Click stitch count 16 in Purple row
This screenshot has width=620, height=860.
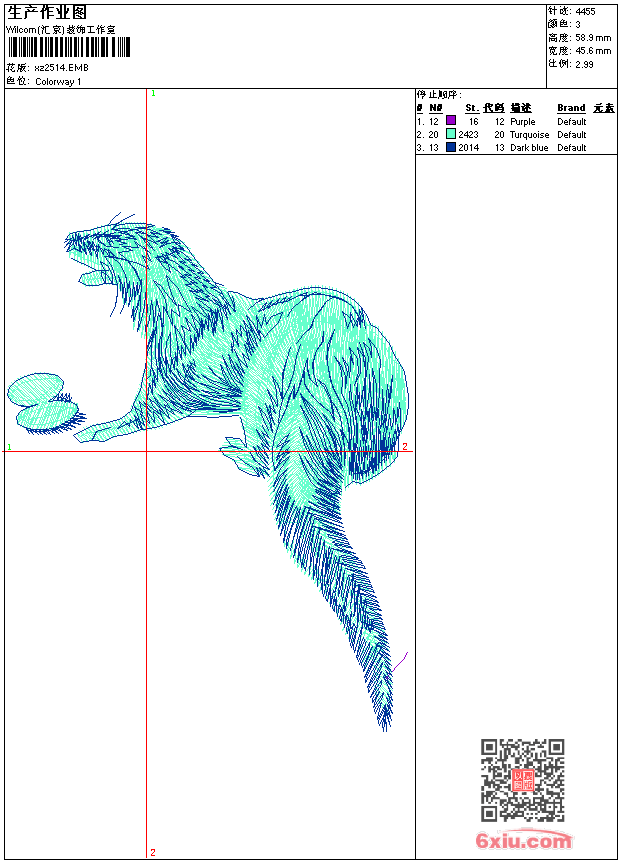[474, 122]
